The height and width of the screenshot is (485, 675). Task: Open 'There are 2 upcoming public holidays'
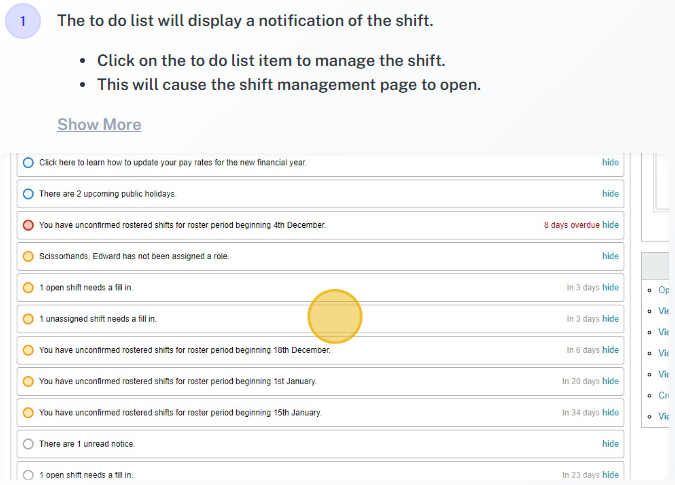(108, 194)
